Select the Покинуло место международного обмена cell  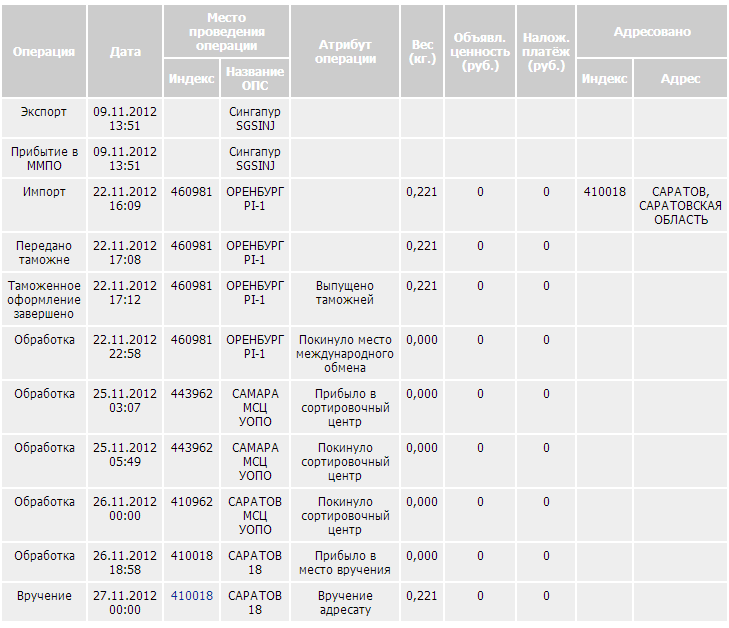(x=344, y=354)
